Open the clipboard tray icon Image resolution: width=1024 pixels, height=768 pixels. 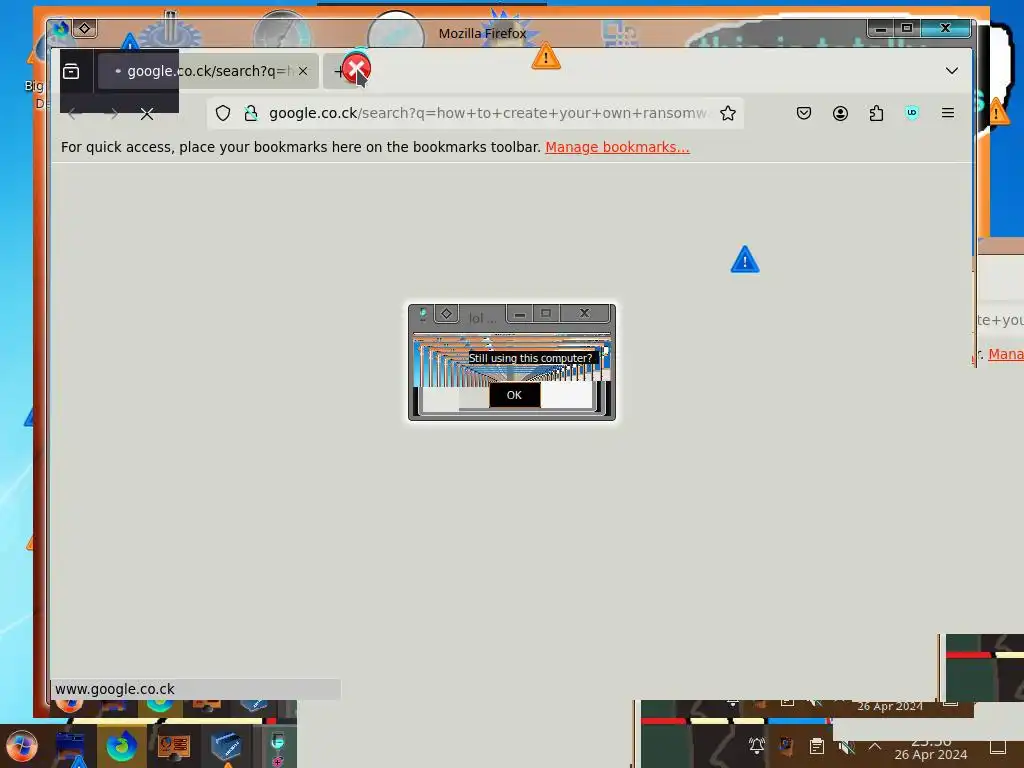(816, 746)
